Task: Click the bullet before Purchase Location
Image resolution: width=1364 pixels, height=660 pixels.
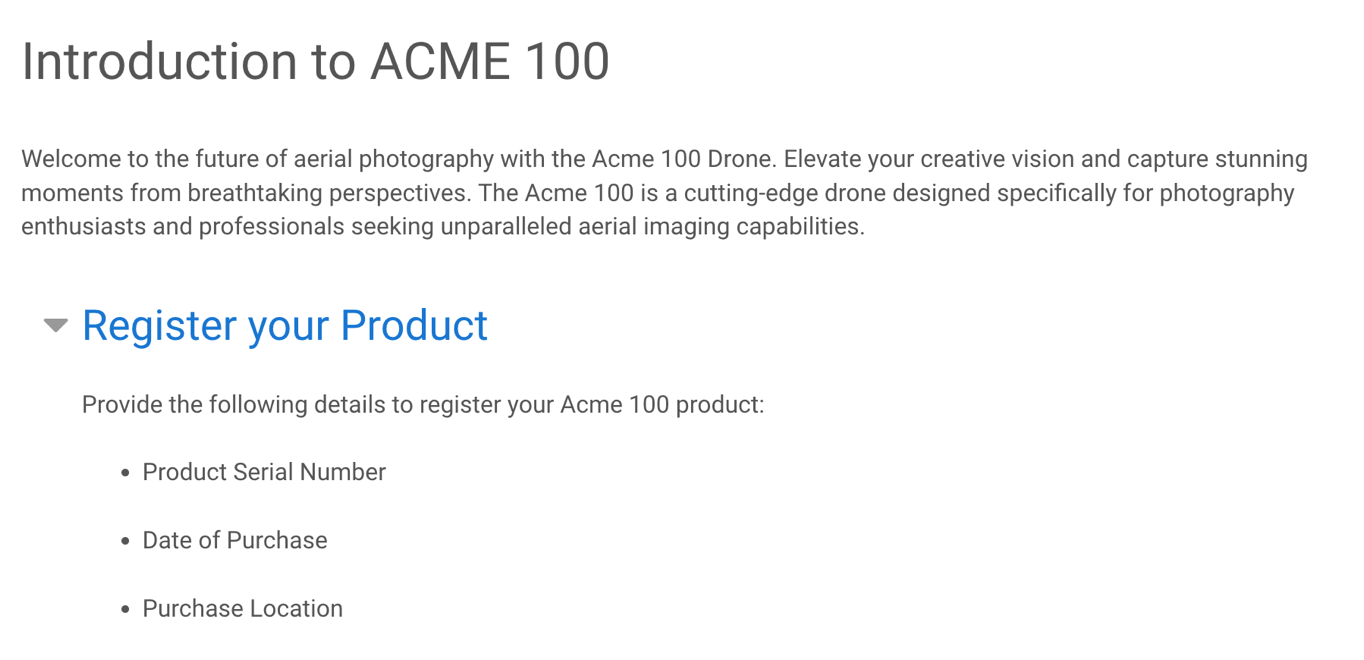Action: (x=125, y=609)
